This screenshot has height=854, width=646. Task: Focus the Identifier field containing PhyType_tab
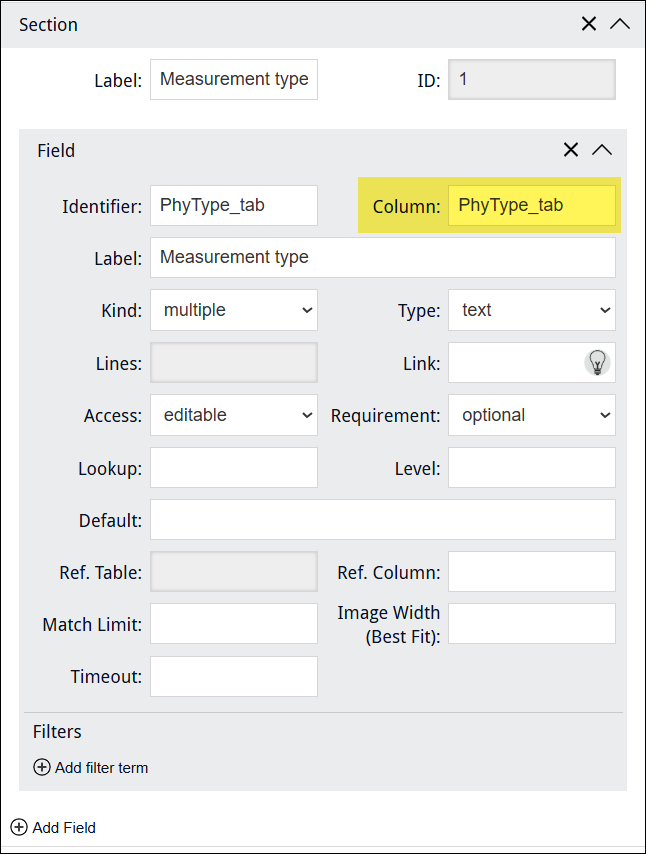(x=234, y=205)
